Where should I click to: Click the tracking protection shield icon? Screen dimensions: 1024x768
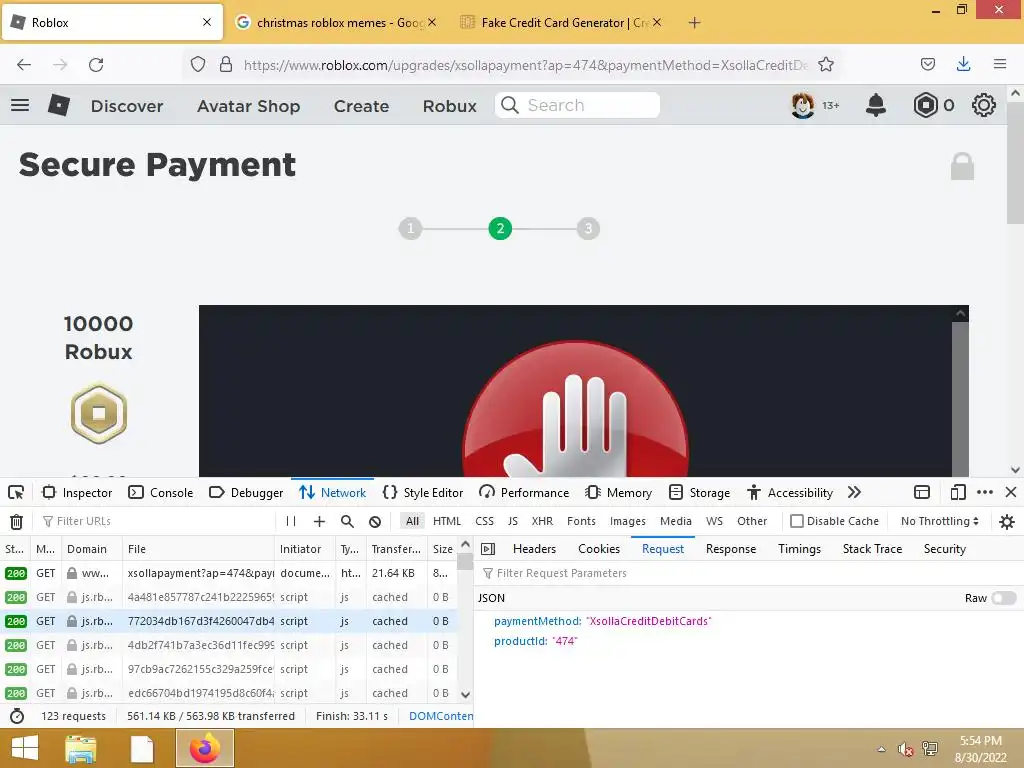[198, 65]
